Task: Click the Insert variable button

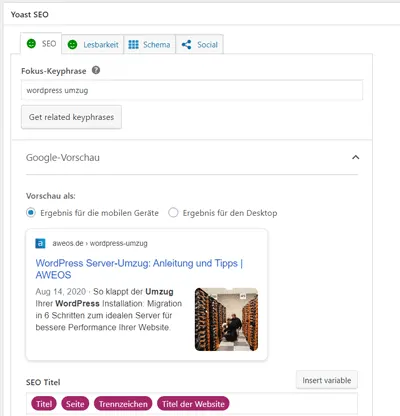Action: coord(327,380)
